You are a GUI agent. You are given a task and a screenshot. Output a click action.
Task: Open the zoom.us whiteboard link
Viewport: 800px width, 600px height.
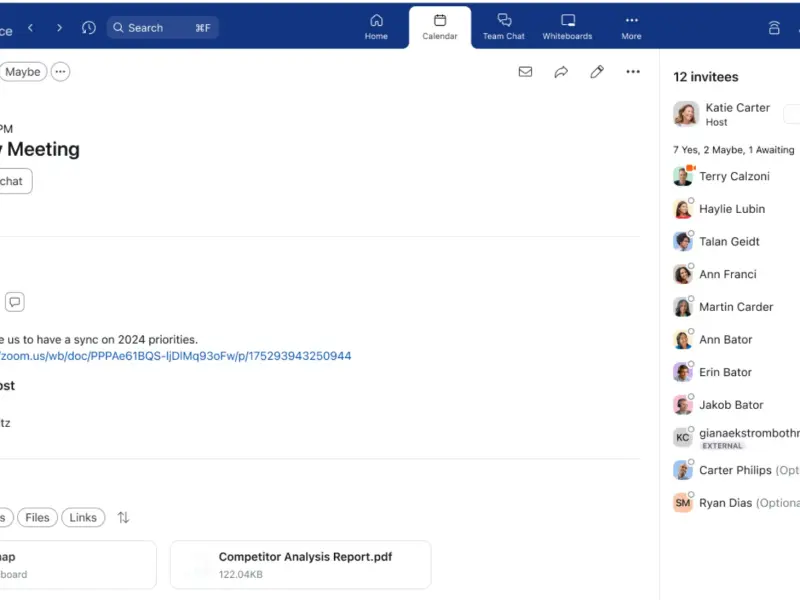pos(175,356)
